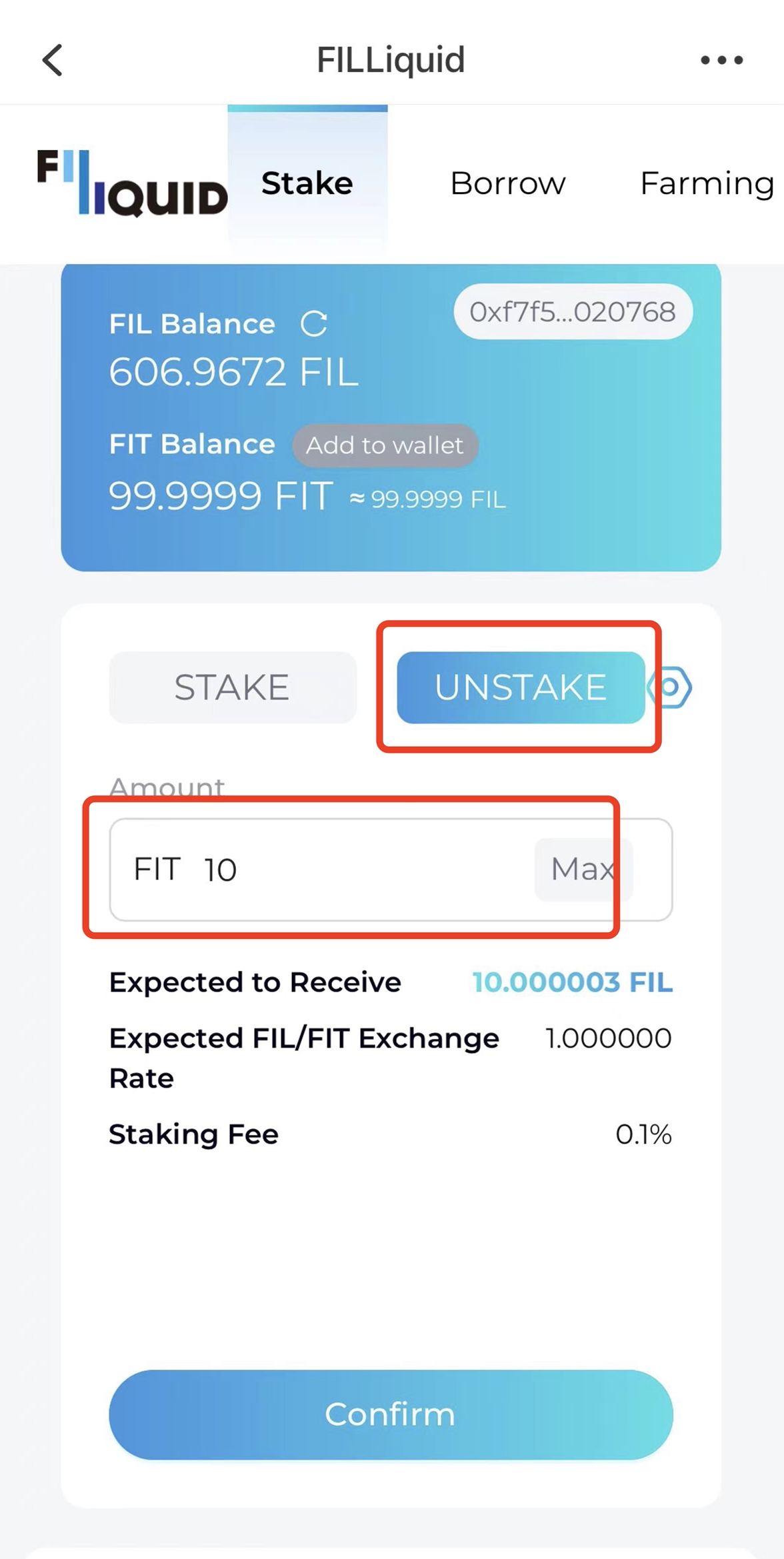Go to the Farming tab
This screenshot has height=1559, width=784.
coord(707,183)
